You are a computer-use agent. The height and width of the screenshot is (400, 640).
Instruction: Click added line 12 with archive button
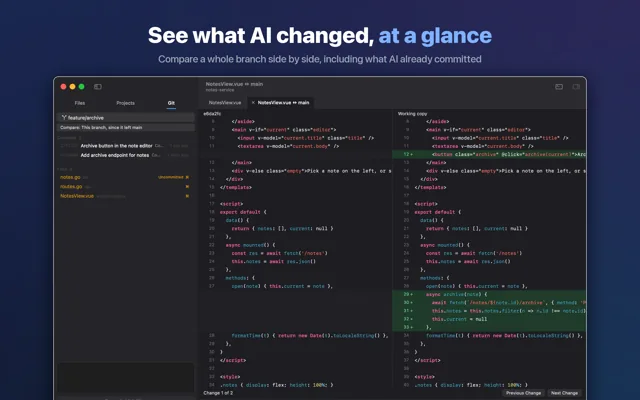(x=489, y=154)
